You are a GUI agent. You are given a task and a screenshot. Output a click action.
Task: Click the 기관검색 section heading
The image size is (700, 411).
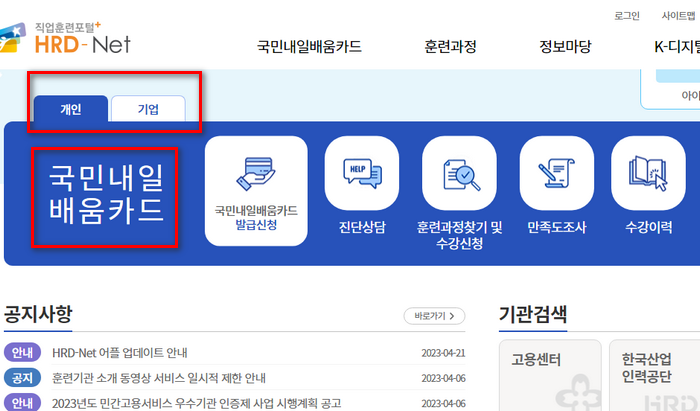tap(533, 314)
